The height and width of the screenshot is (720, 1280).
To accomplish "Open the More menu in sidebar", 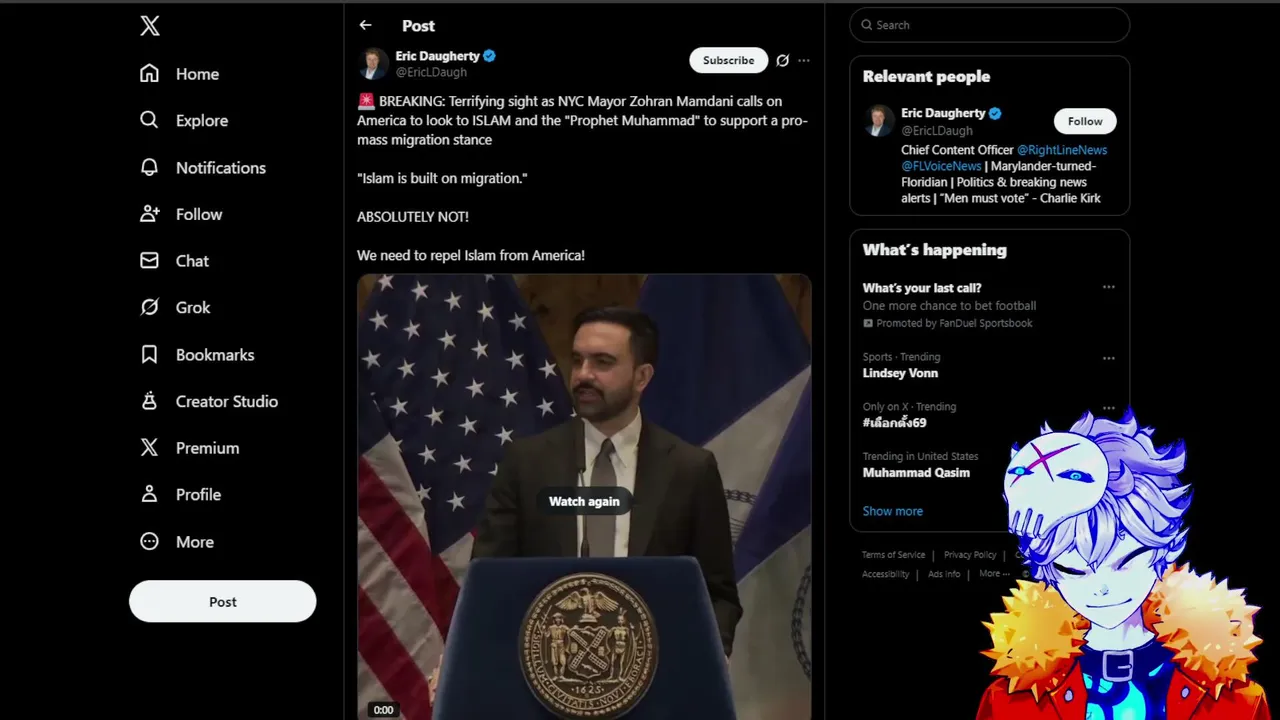I will coord(177,541).
